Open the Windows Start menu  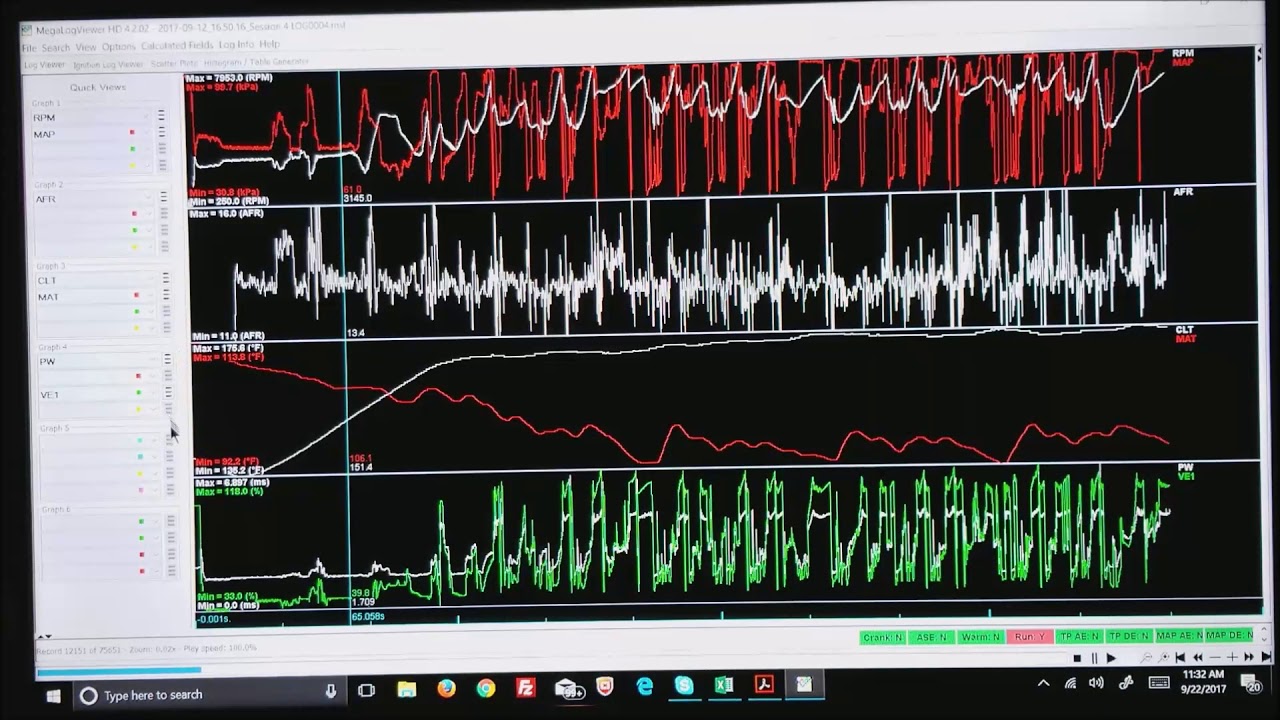coord(54,695)
